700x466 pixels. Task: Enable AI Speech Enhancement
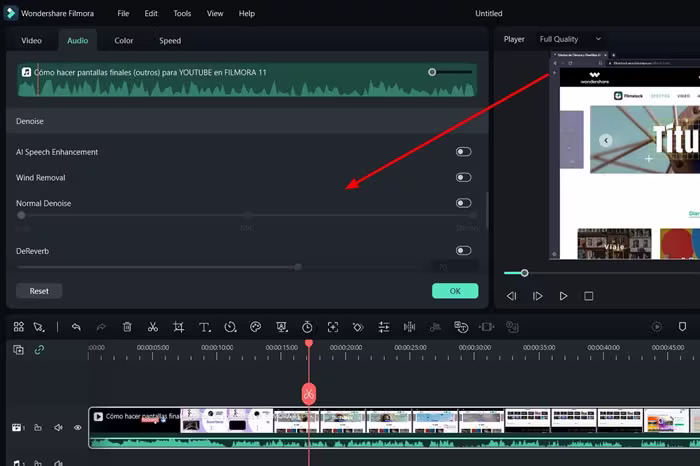(463, 152)
